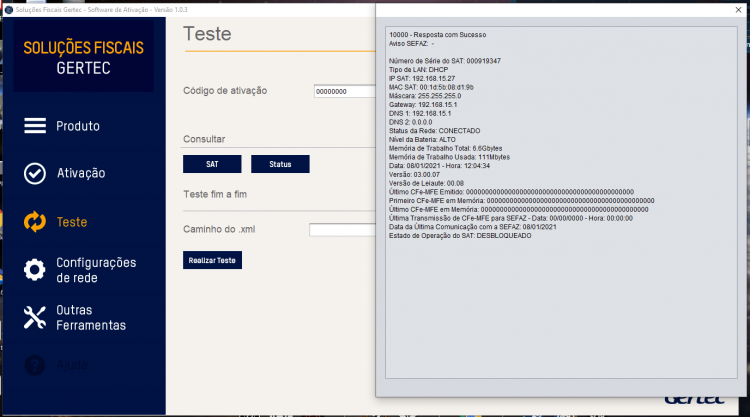Viewport: 750px width, 417px height.
Task: Open the Ajuda menu entry
Action: click(x=72, y=365)
